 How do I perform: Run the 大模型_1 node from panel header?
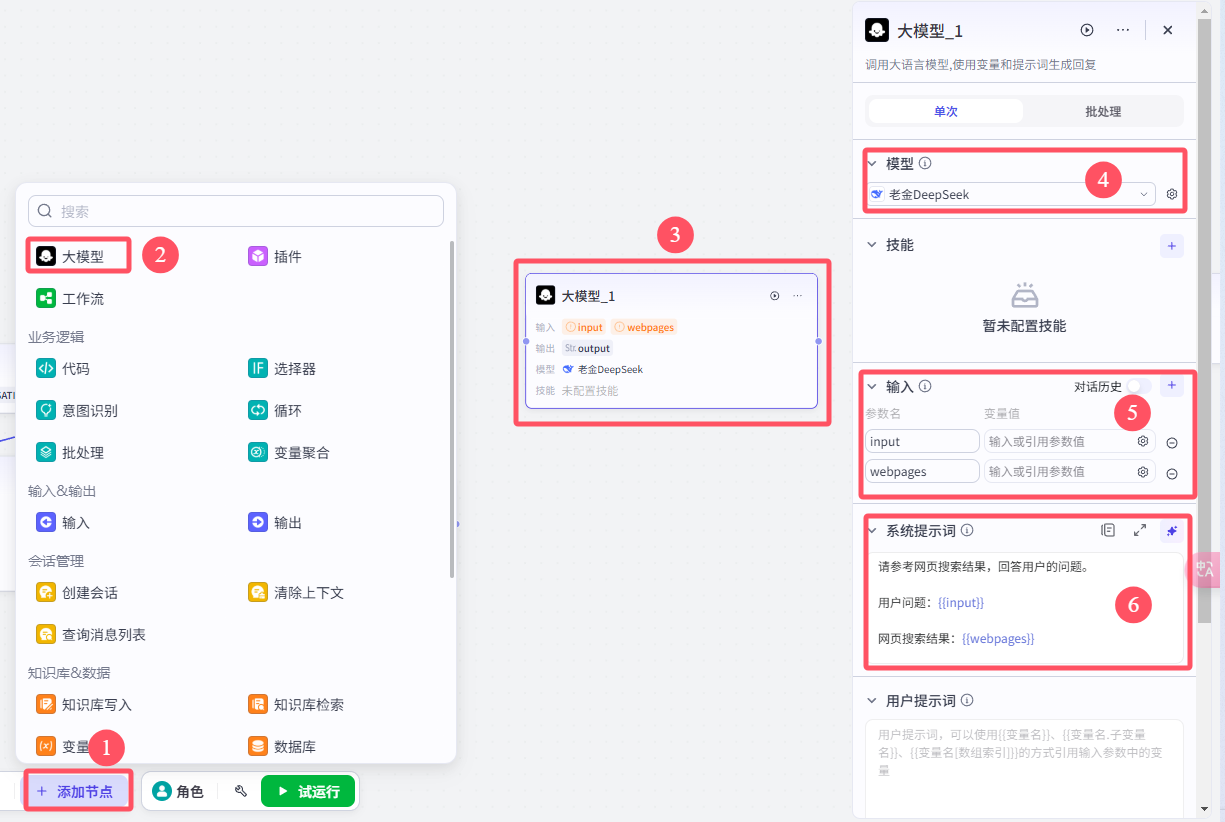(1087, 30)
